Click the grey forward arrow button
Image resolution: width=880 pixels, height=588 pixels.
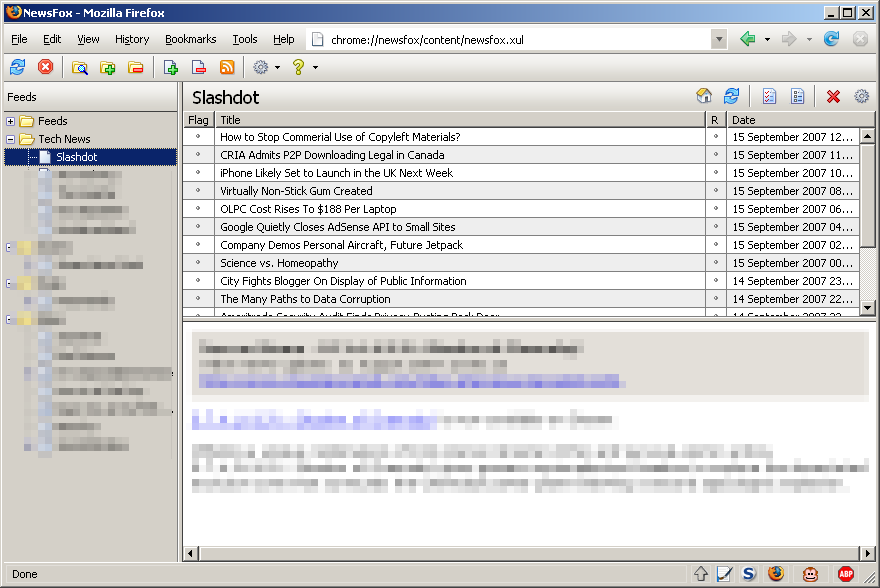click(x=789, y=39)
